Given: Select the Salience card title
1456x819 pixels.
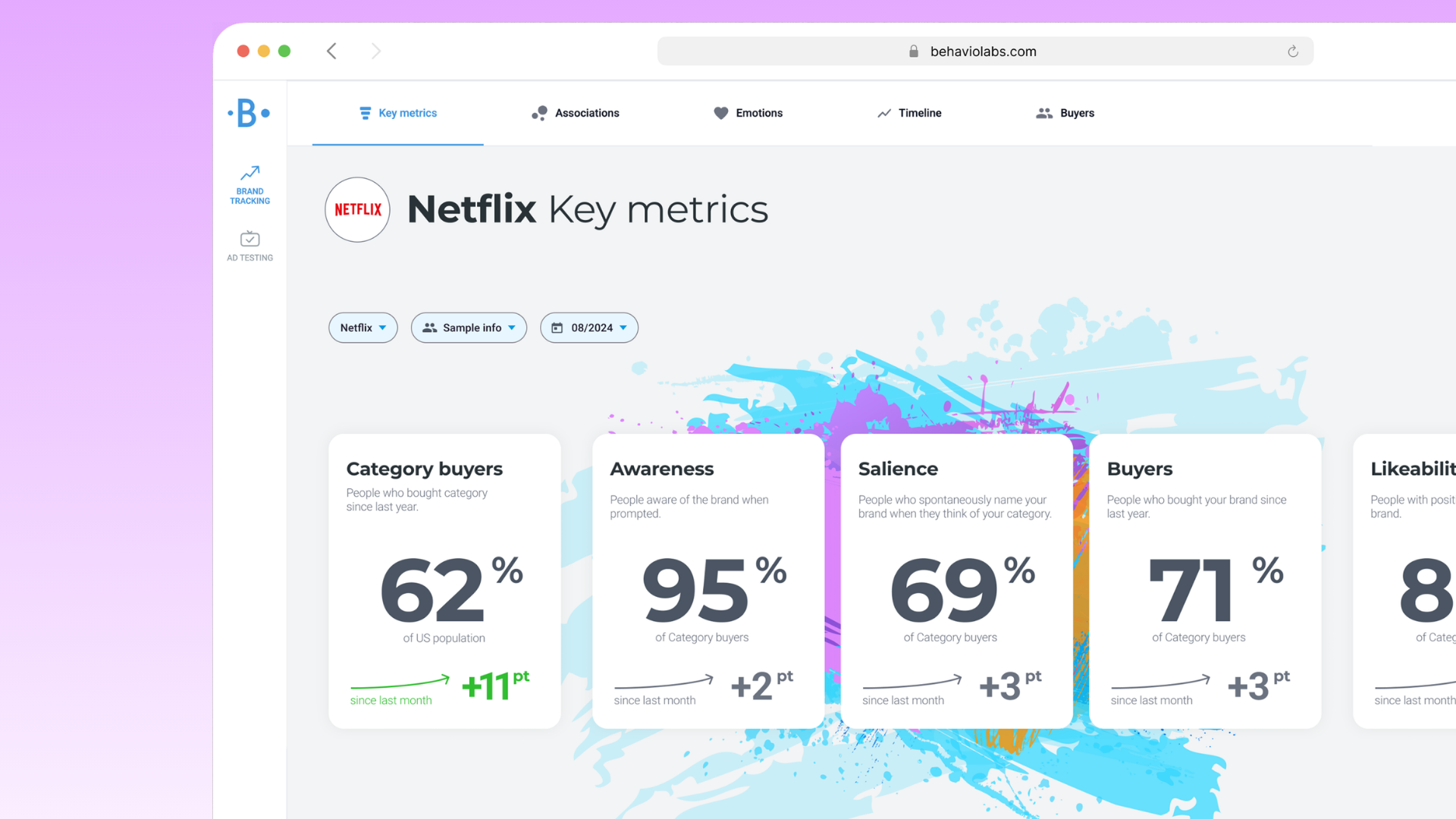Looking at the screenshot, I should 898,469.
